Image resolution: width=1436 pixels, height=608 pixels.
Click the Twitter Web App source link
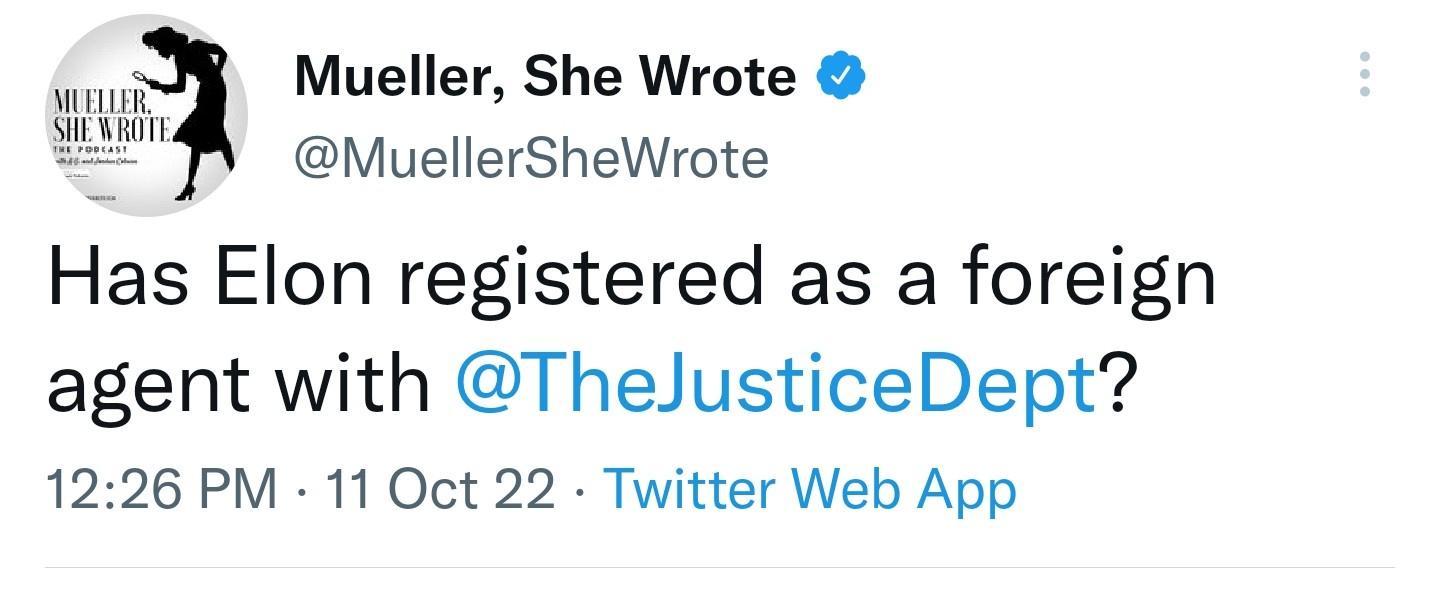(809, 489)
